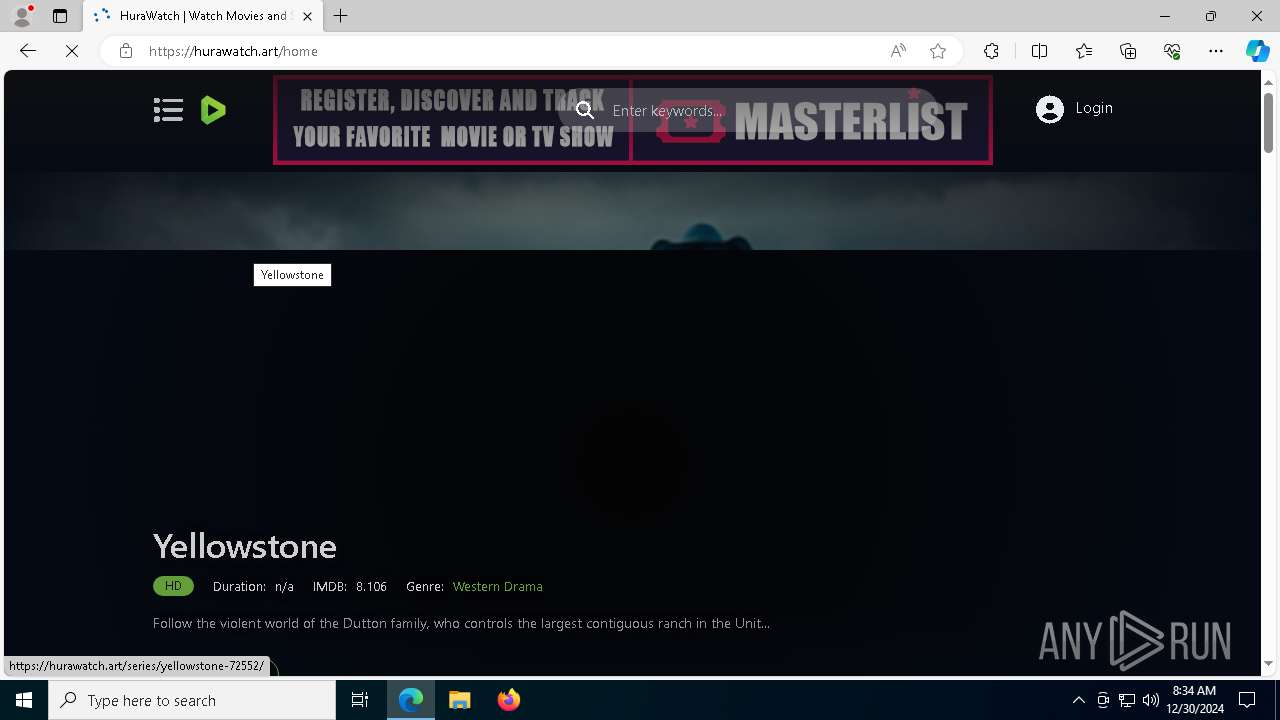Click the taskbar search box
Screen dimensions: 1280x720
(192, 700)
